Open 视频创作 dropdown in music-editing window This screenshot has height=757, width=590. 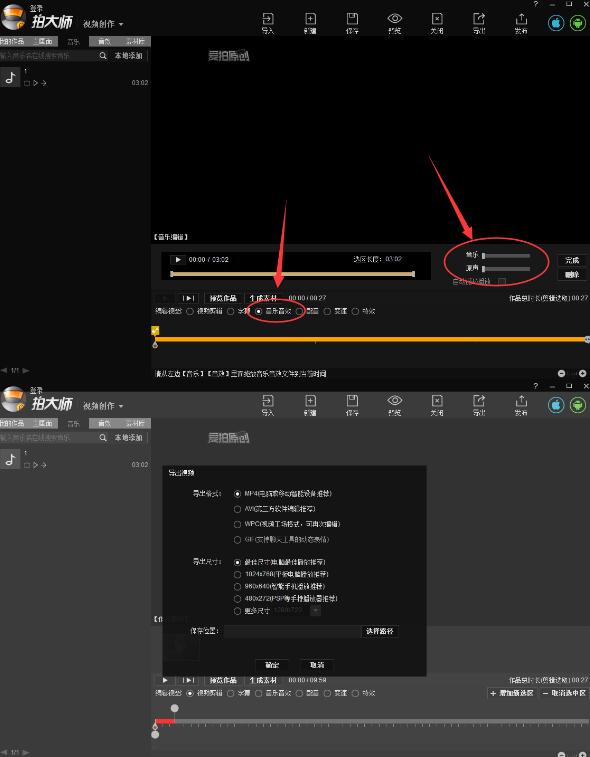coord(103,24)
